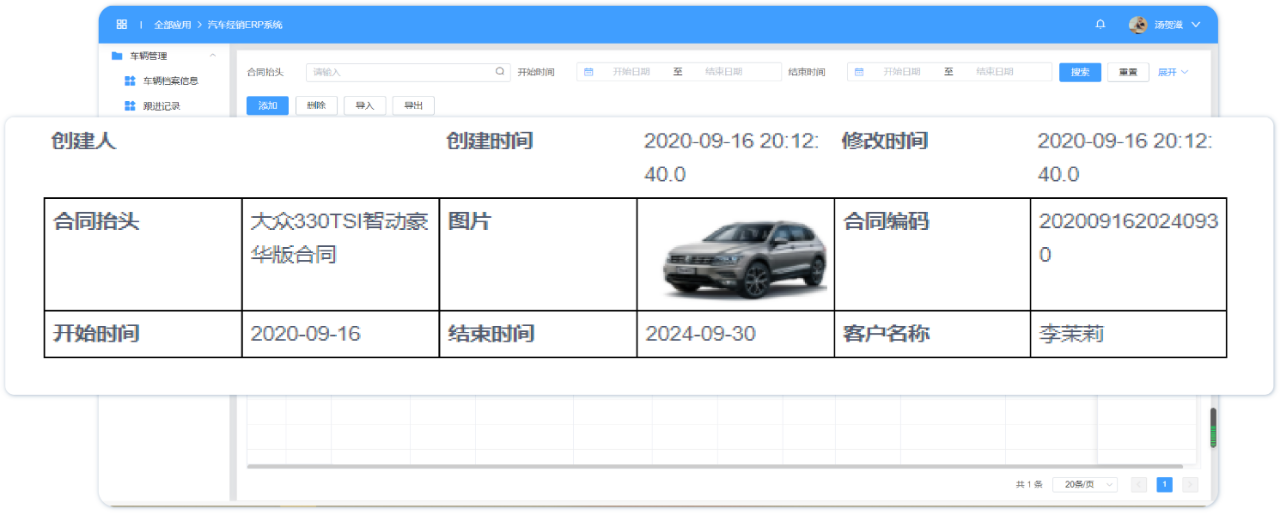This screenshot has height=513, width=1280.
Task: Expand more filters via 展开
Action: tap(1173, 72)
